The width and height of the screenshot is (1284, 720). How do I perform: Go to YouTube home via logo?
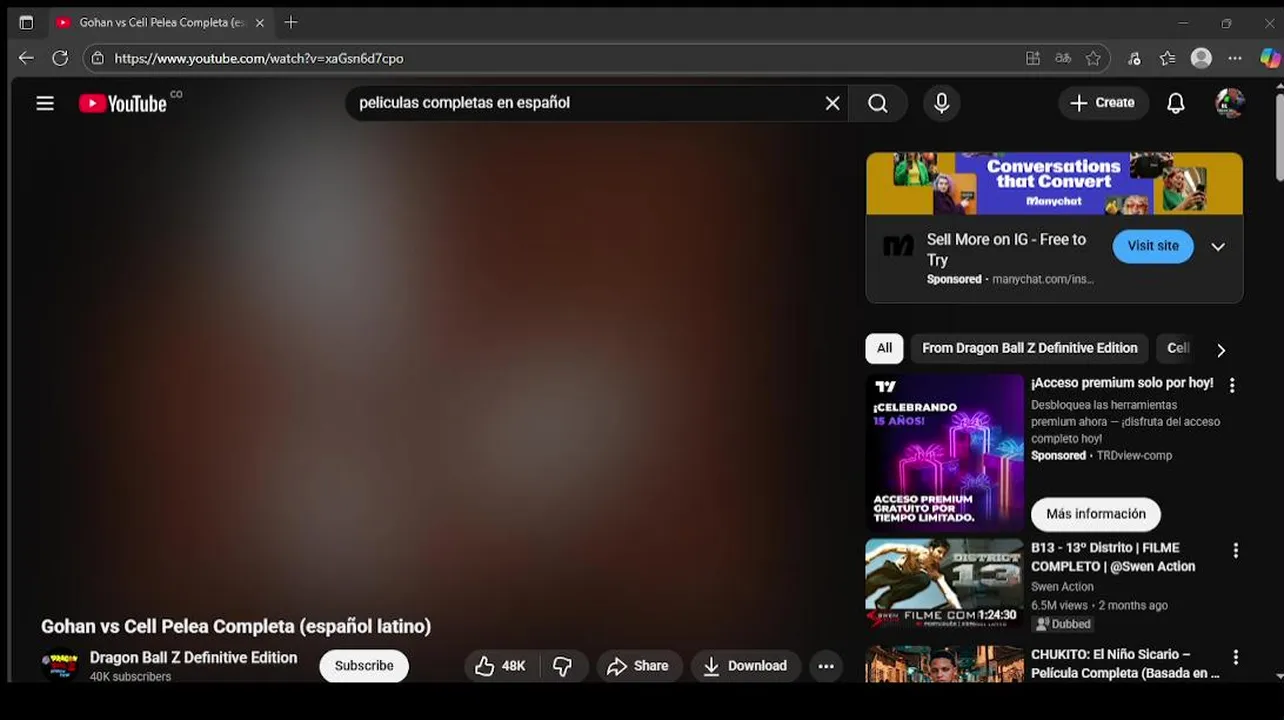point(123,103)
